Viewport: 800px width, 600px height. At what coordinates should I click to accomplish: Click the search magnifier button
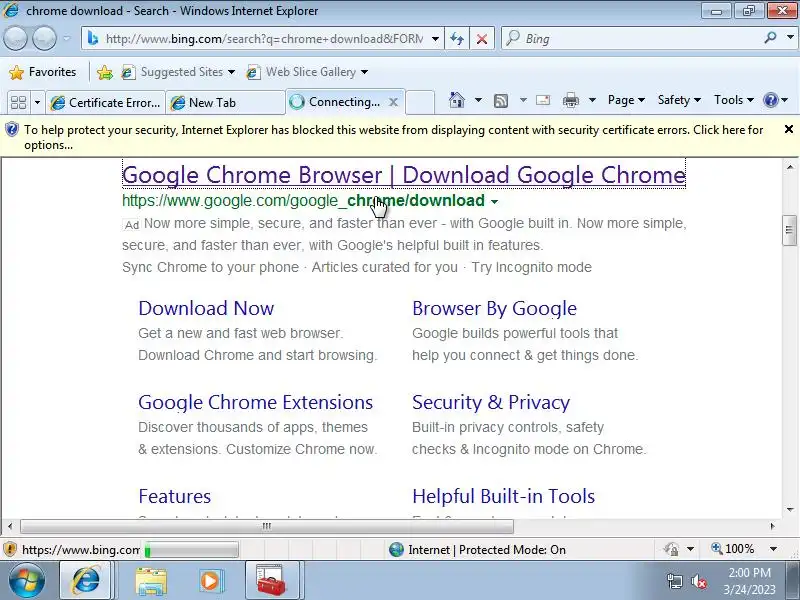tap(770, 37)
